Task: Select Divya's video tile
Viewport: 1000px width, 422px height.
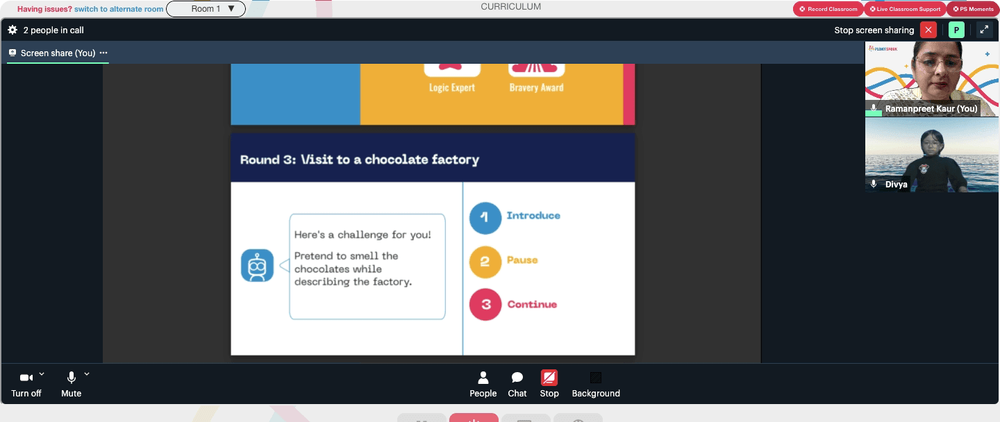Action: point(932,155)
